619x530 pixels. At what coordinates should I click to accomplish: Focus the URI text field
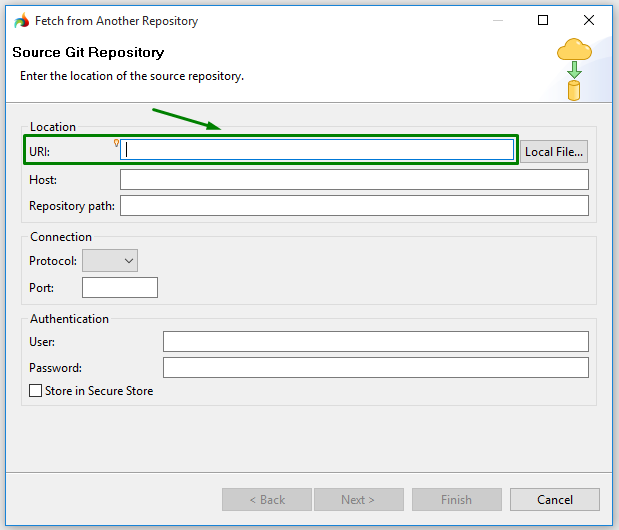coord(317,150)
